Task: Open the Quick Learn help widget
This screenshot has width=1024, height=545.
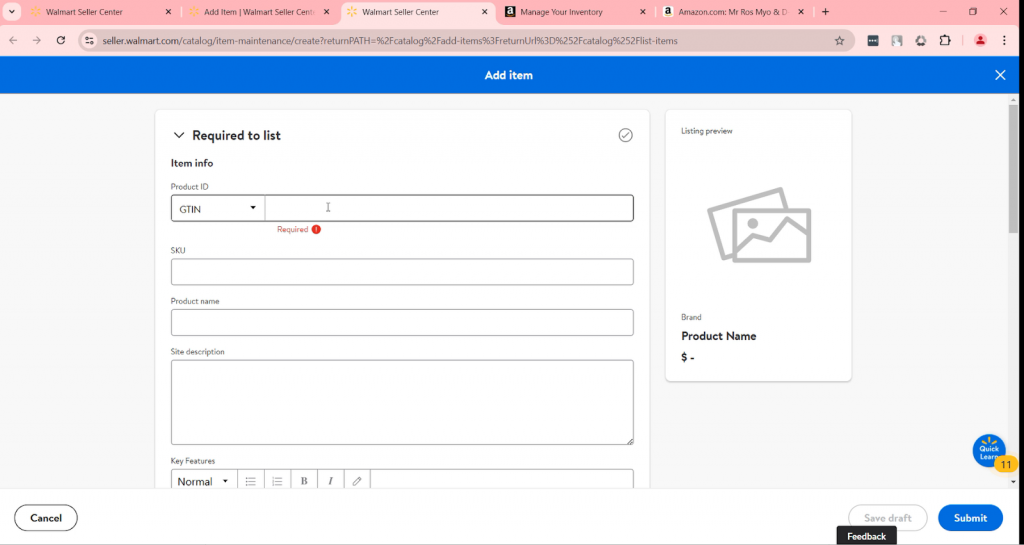Action: coord(989,451)
